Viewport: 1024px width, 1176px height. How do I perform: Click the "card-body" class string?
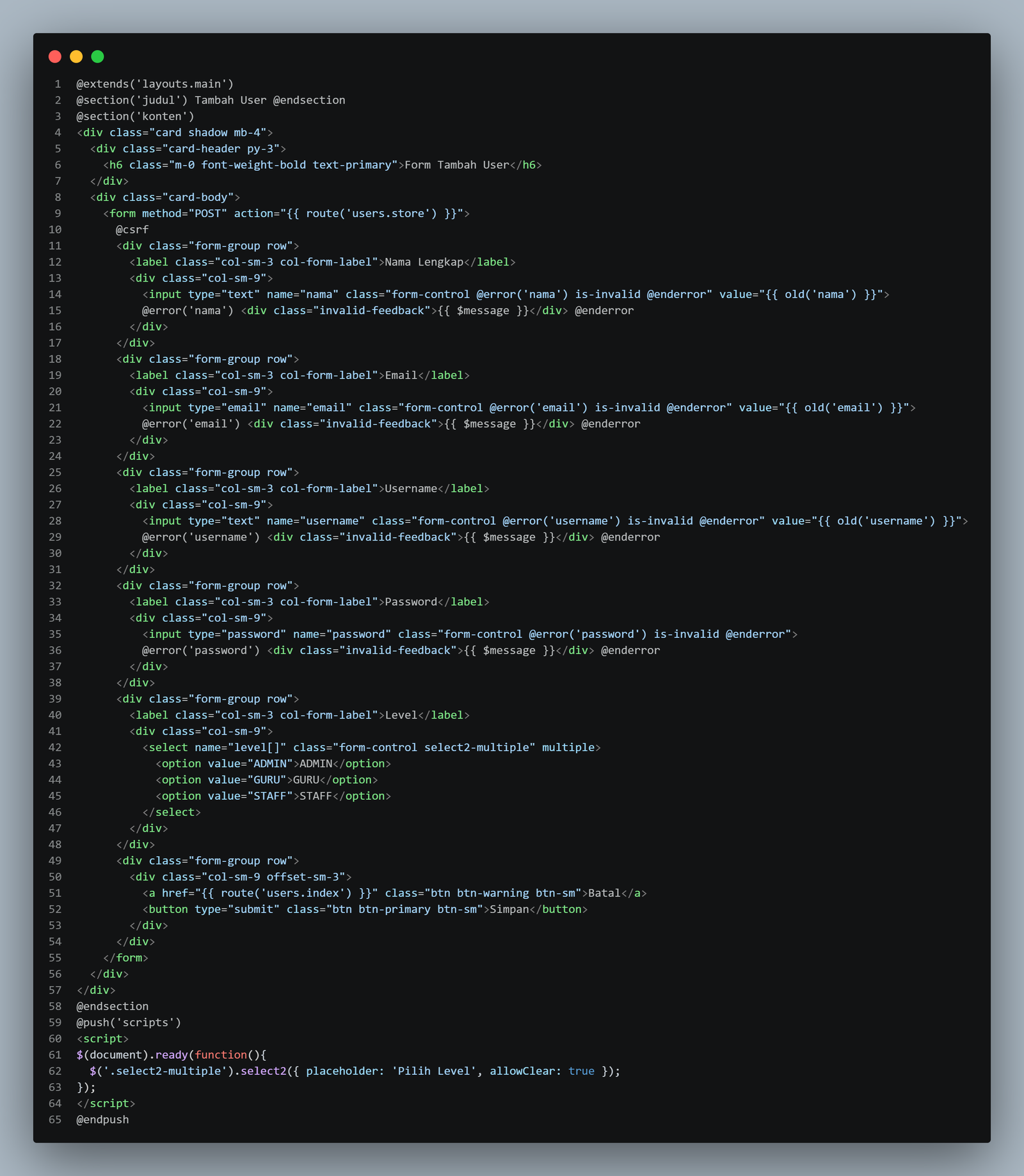pyautogui.click(x=198, y=197)
